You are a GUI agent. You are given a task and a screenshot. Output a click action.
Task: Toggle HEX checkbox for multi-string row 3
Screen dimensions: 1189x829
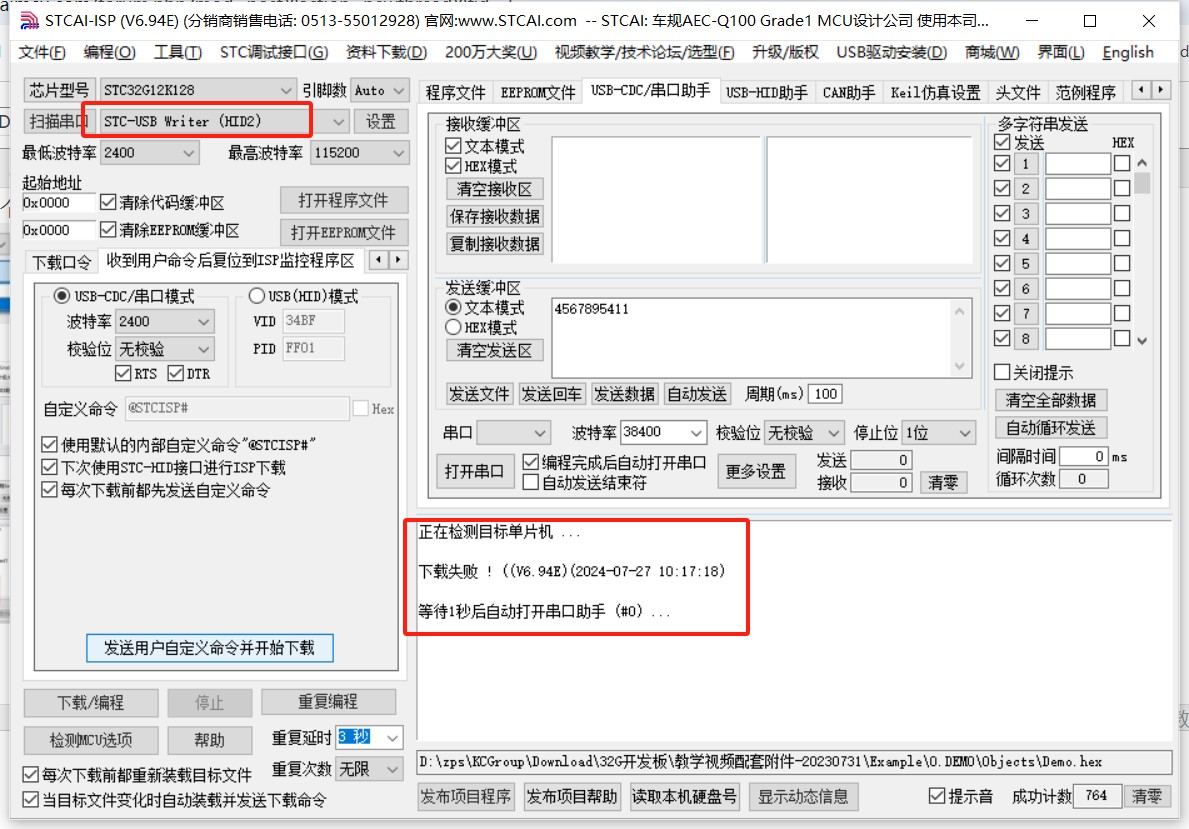(1122, 214)
